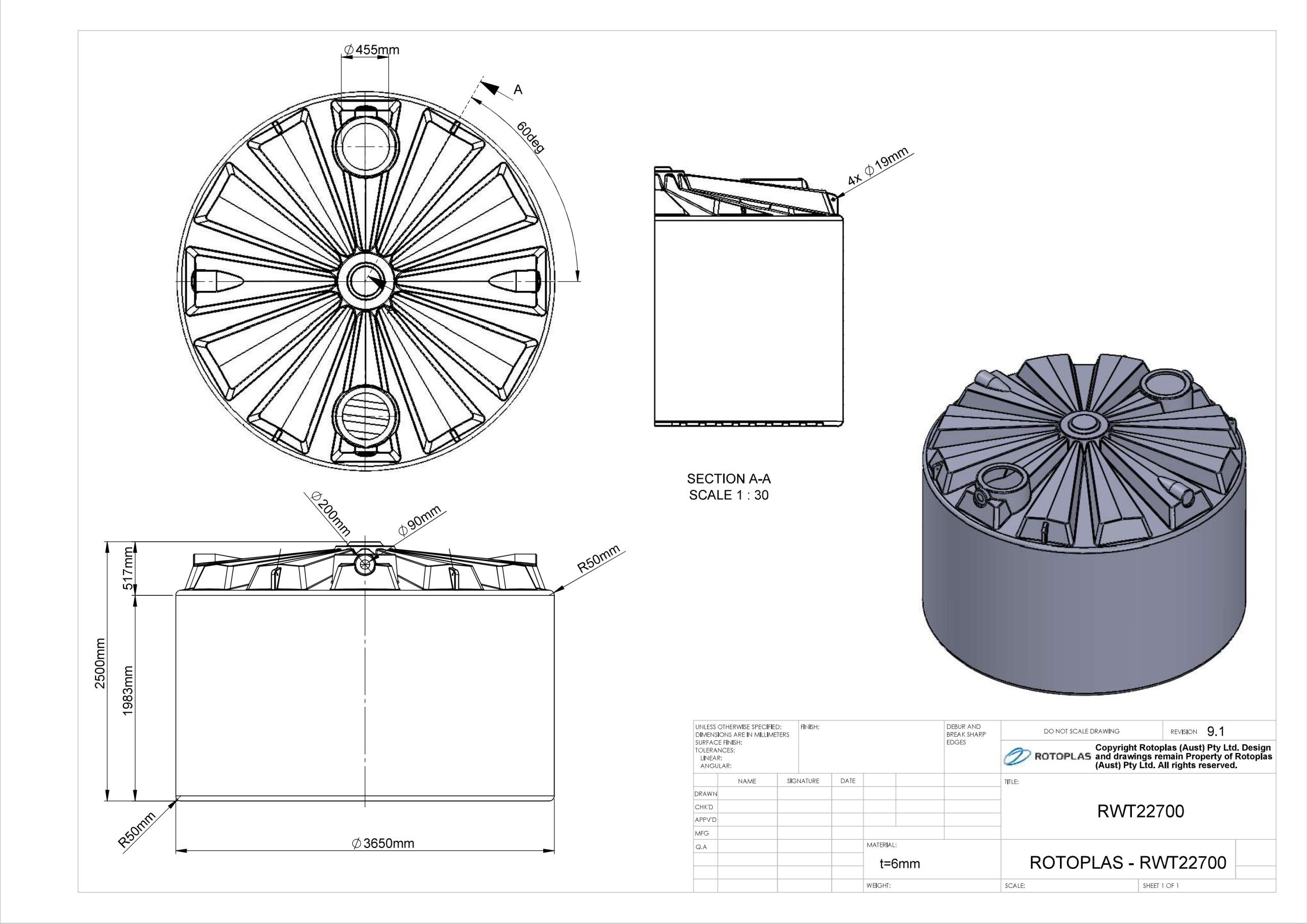The image size is (1307, 924).
Task: Click the 2500mm overall height dimension
Action: point(100,663)
